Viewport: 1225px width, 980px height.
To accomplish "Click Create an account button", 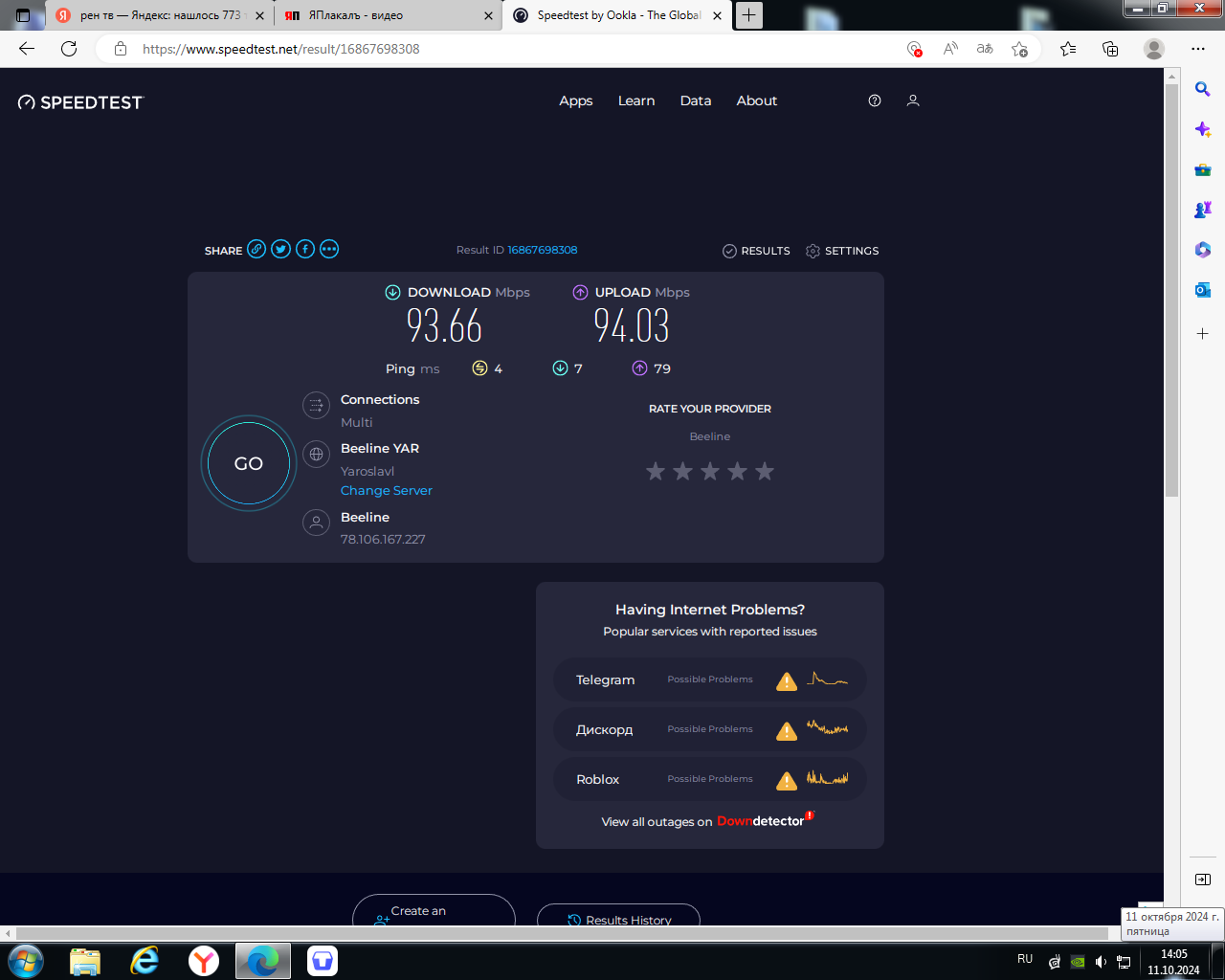I will click(434, 911).
